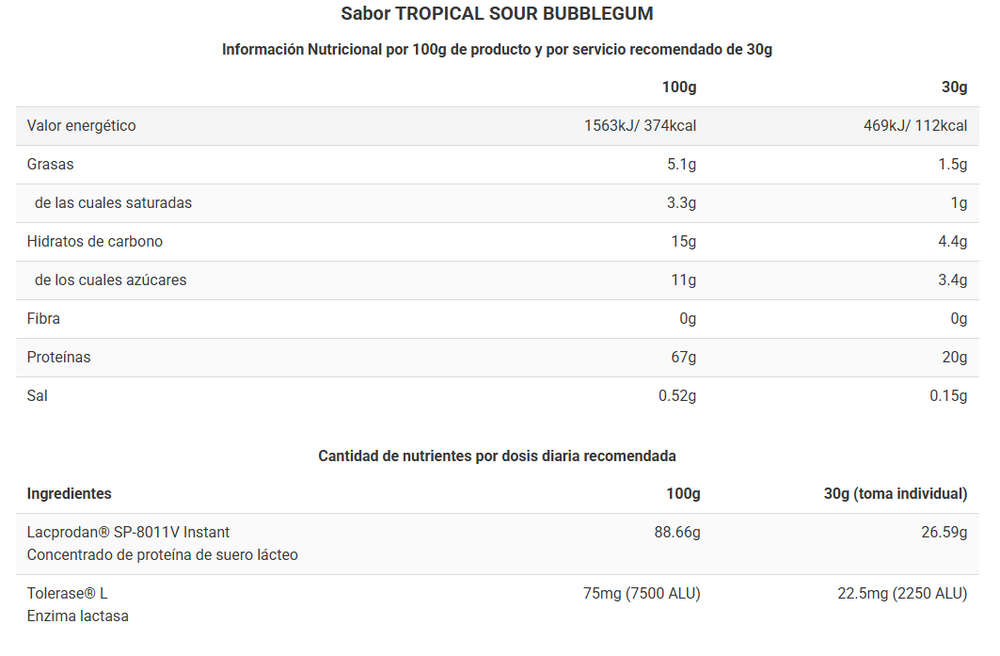The image size is (1000, 656).
Task: Select the Lacprodan® SP-8011V Instant ingredient
Action: coord(128,533)
